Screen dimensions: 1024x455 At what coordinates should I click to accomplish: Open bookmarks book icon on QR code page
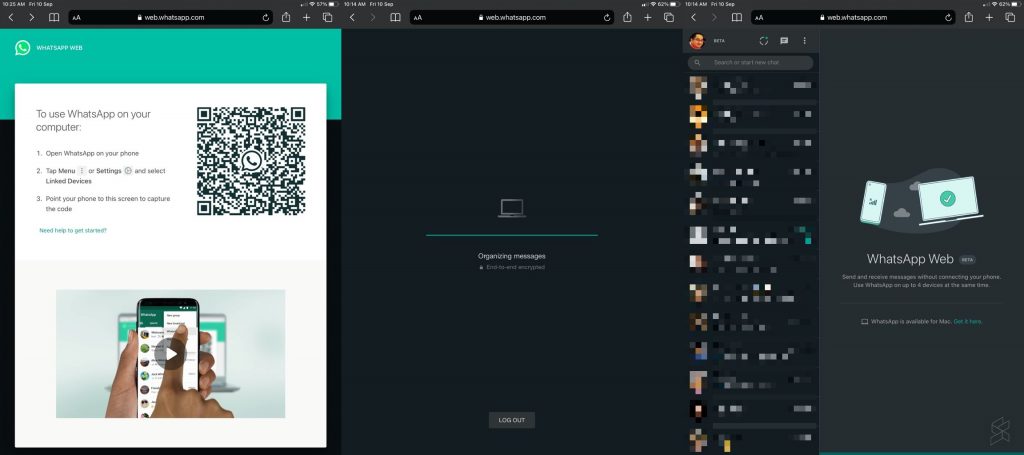tap(53, 18)
